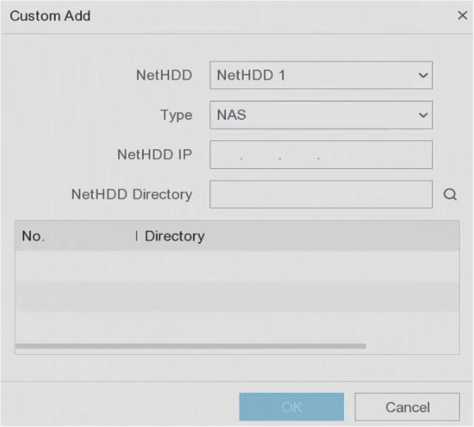Viewport: 474px width, 427px height.
Task: Click the horizontal scrollbar in directory list
Action: [x=191, y=346]
